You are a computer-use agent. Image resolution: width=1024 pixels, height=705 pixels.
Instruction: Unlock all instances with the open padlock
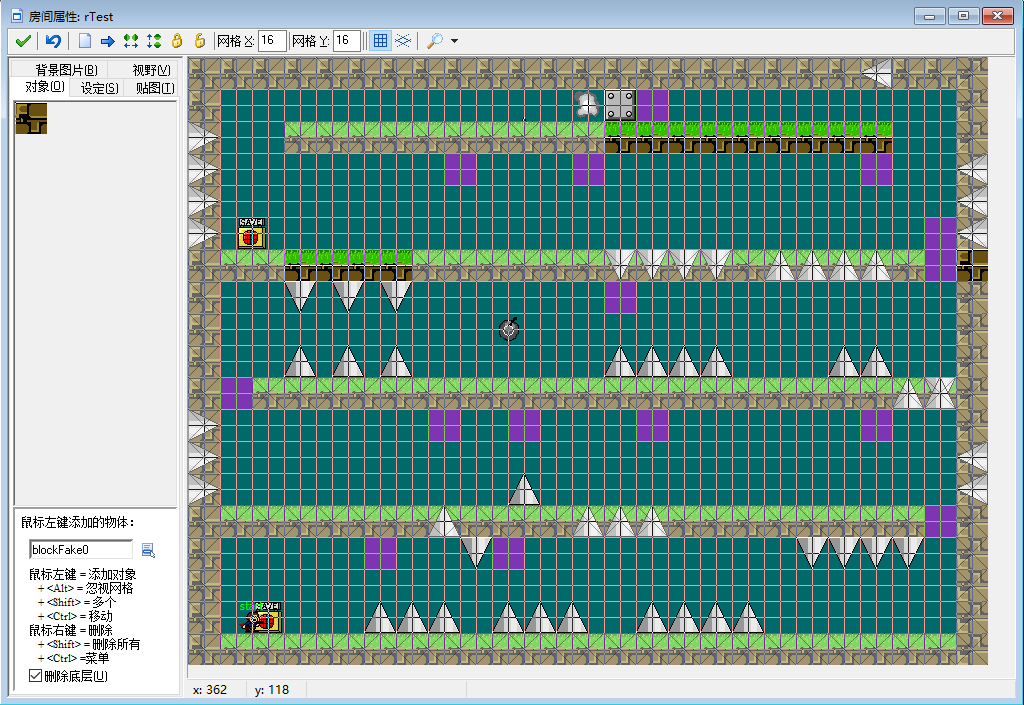[x=200, y=41]
